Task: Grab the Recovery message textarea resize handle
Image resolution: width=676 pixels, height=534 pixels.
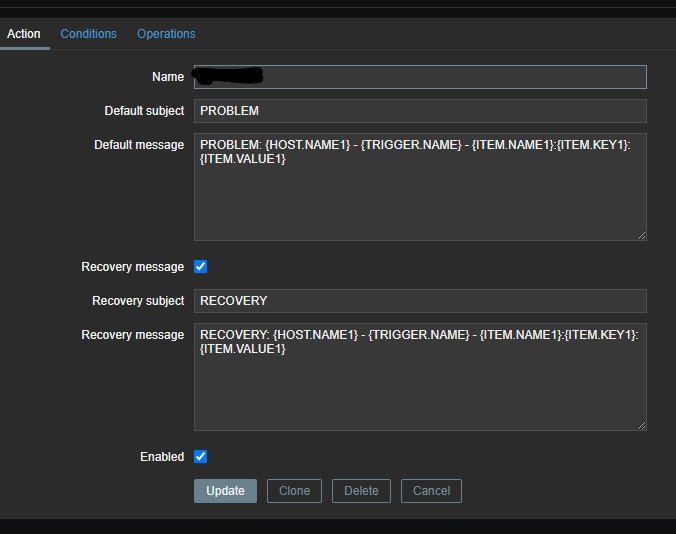Action: (x=641, y=425)
